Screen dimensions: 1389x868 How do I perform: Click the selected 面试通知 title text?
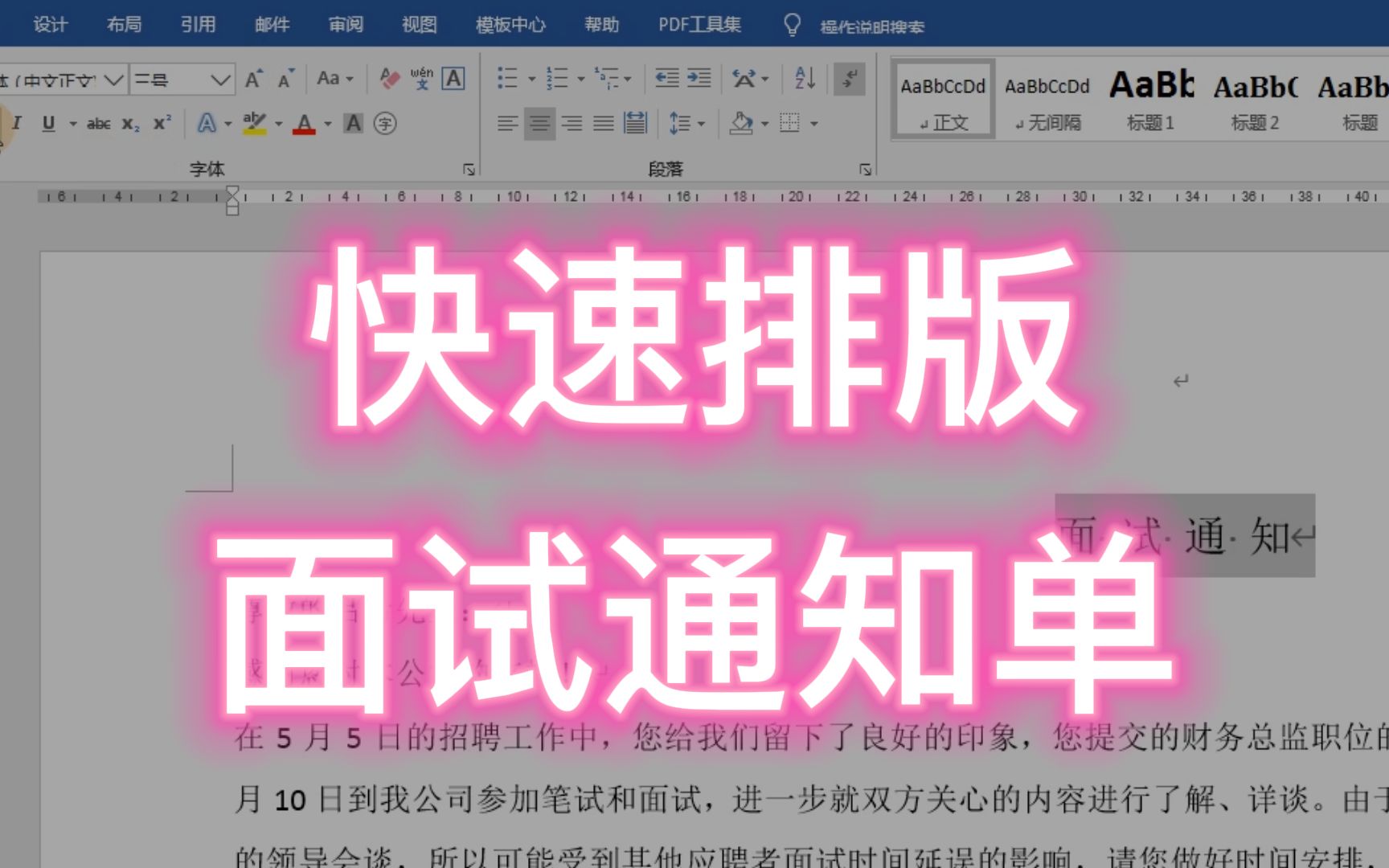[1185, 535]
